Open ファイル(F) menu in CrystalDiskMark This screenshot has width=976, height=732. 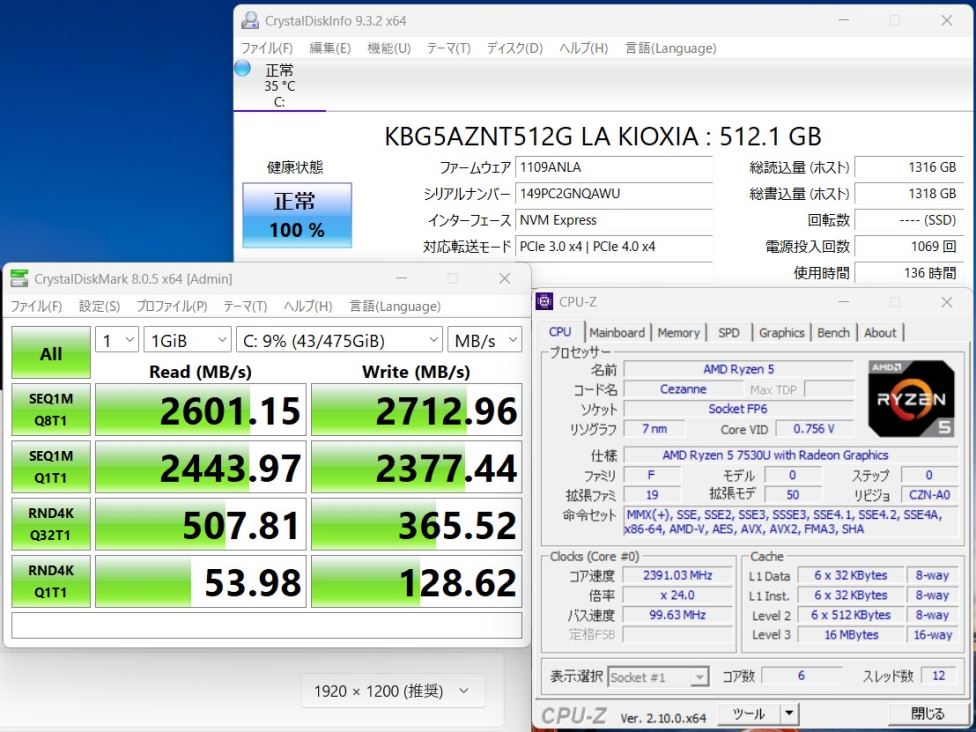[x=36, y=306]
